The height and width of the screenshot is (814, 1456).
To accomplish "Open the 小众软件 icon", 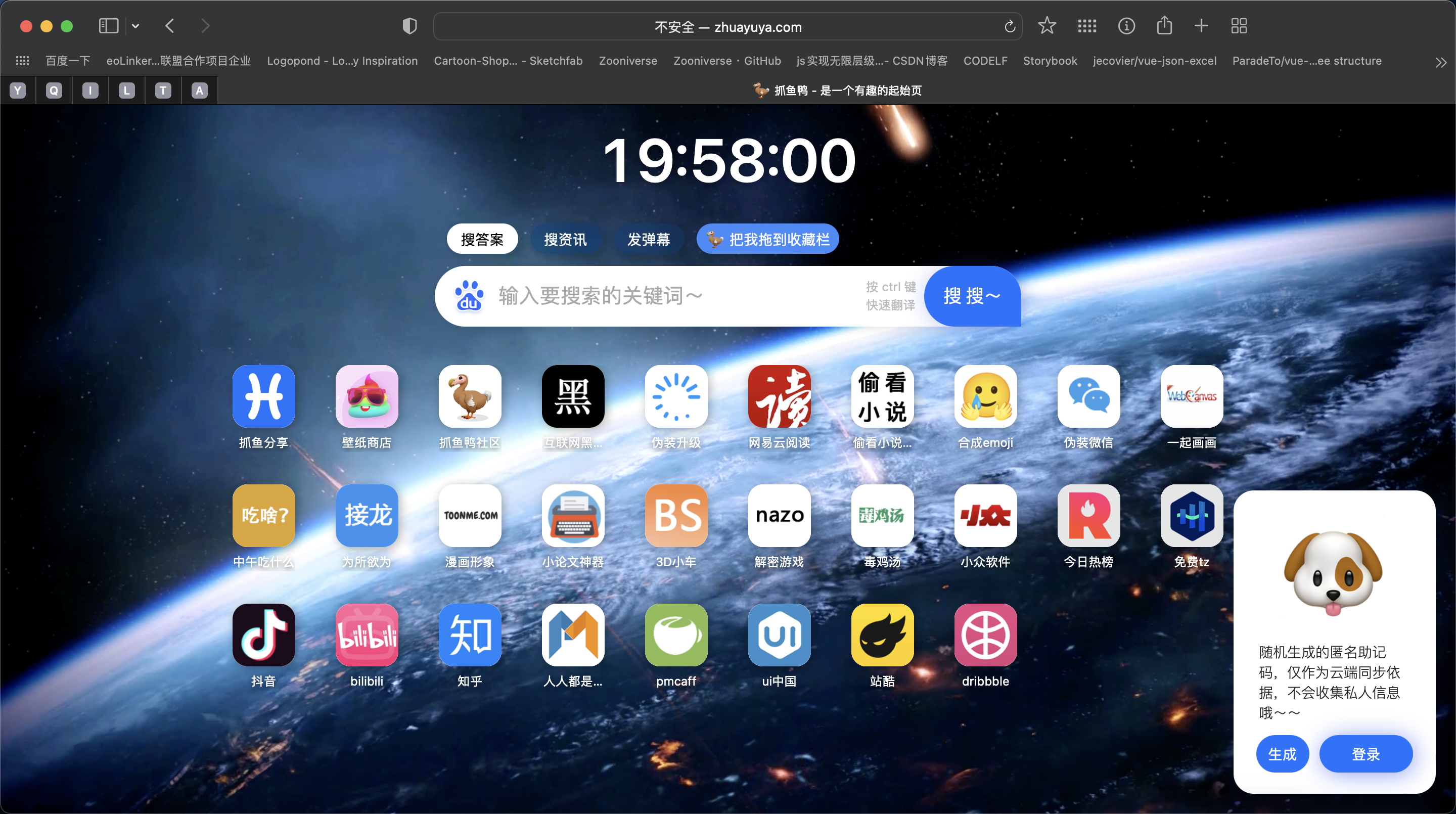I will pos(986,516).
